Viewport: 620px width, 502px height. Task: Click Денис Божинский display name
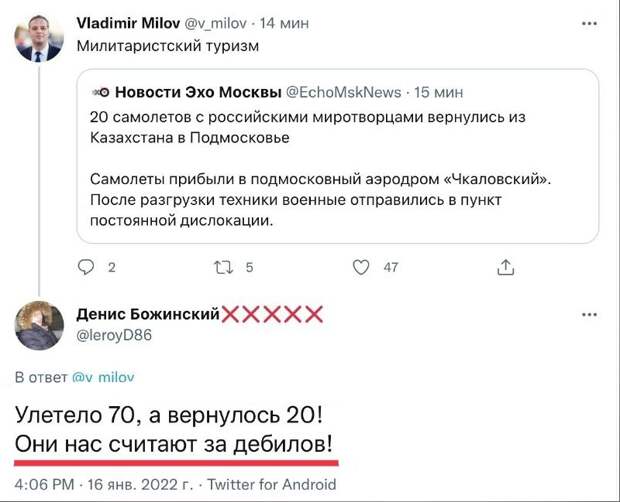coord(148,314)
